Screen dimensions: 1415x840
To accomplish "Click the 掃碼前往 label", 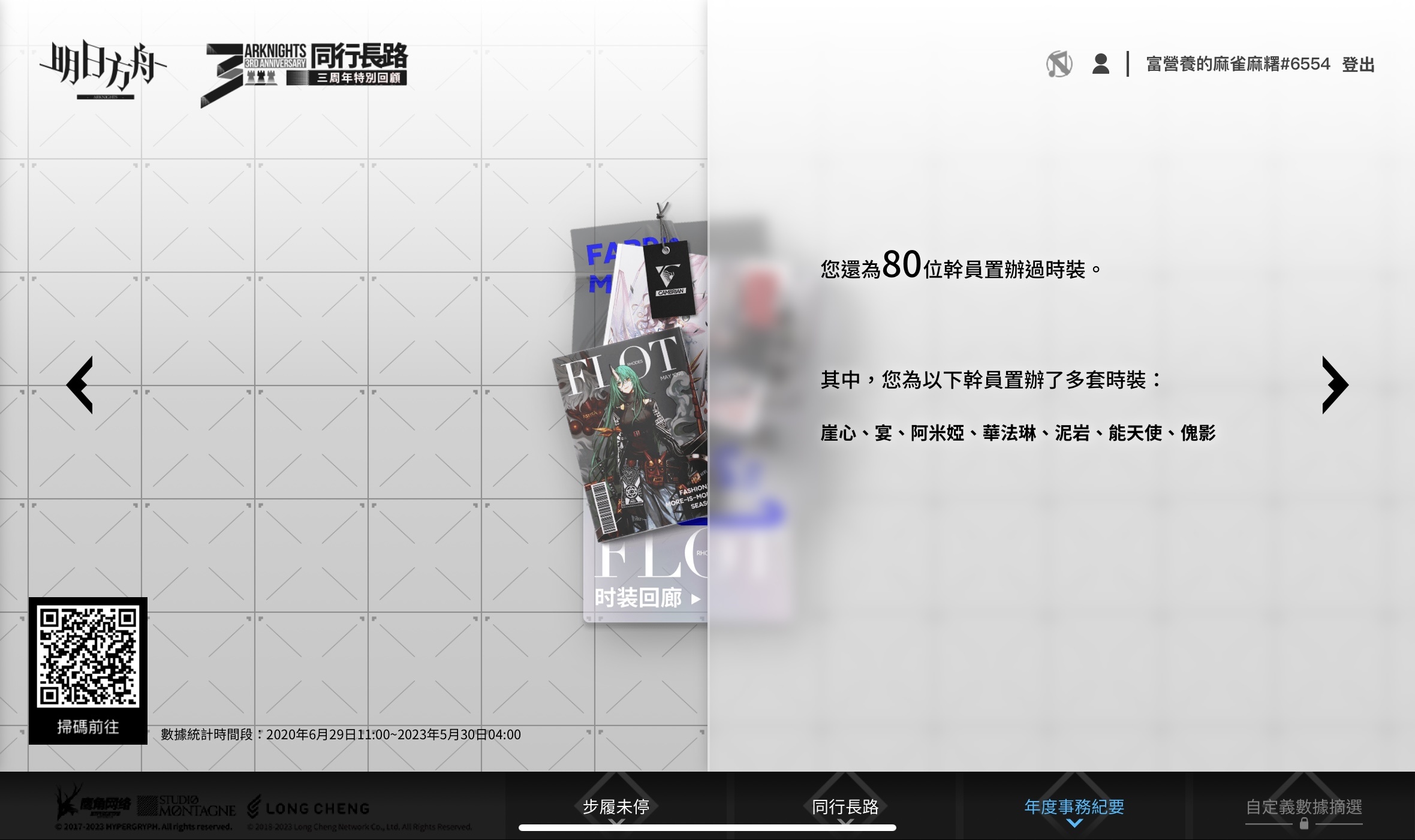I will (88, 727).
